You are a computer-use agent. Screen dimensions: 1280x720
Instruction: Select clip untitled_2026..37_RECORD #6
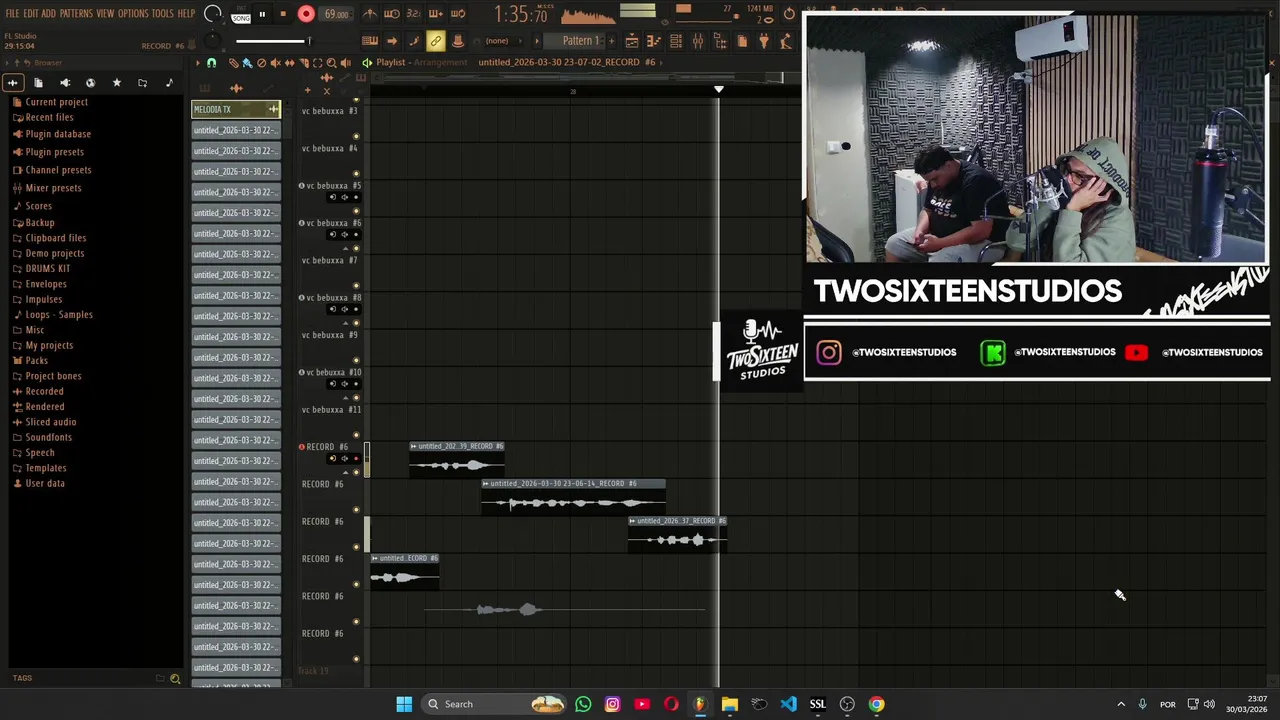(677, 535)
